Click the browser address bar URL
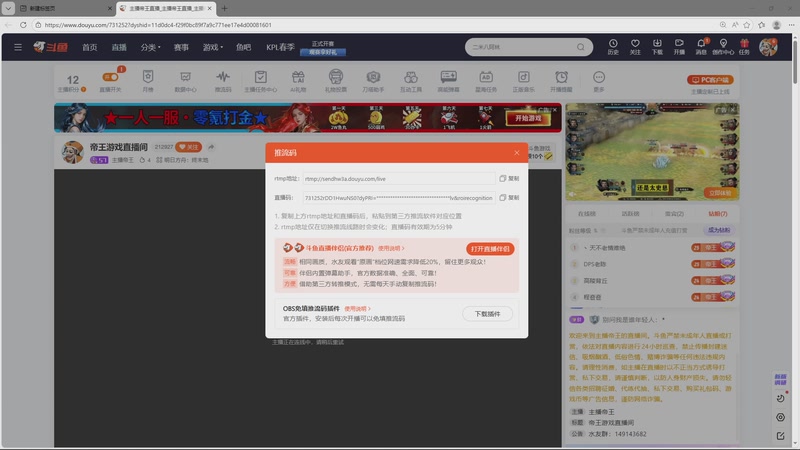The image size is (800, 450). [158, 24]
